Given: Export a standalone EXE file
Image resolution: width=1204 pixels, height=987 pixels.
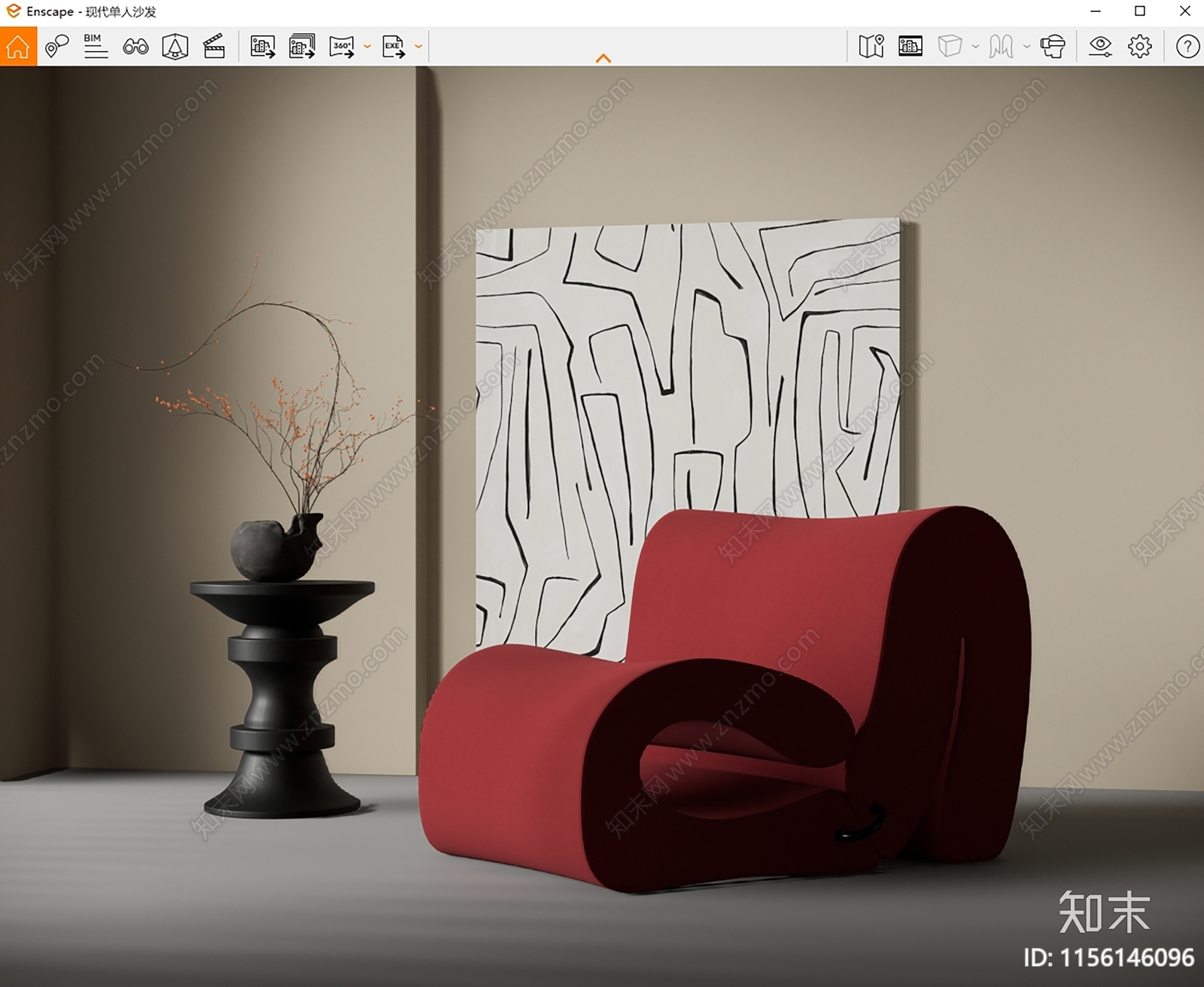Looking at the screenshot, I should tap(394, 47).
